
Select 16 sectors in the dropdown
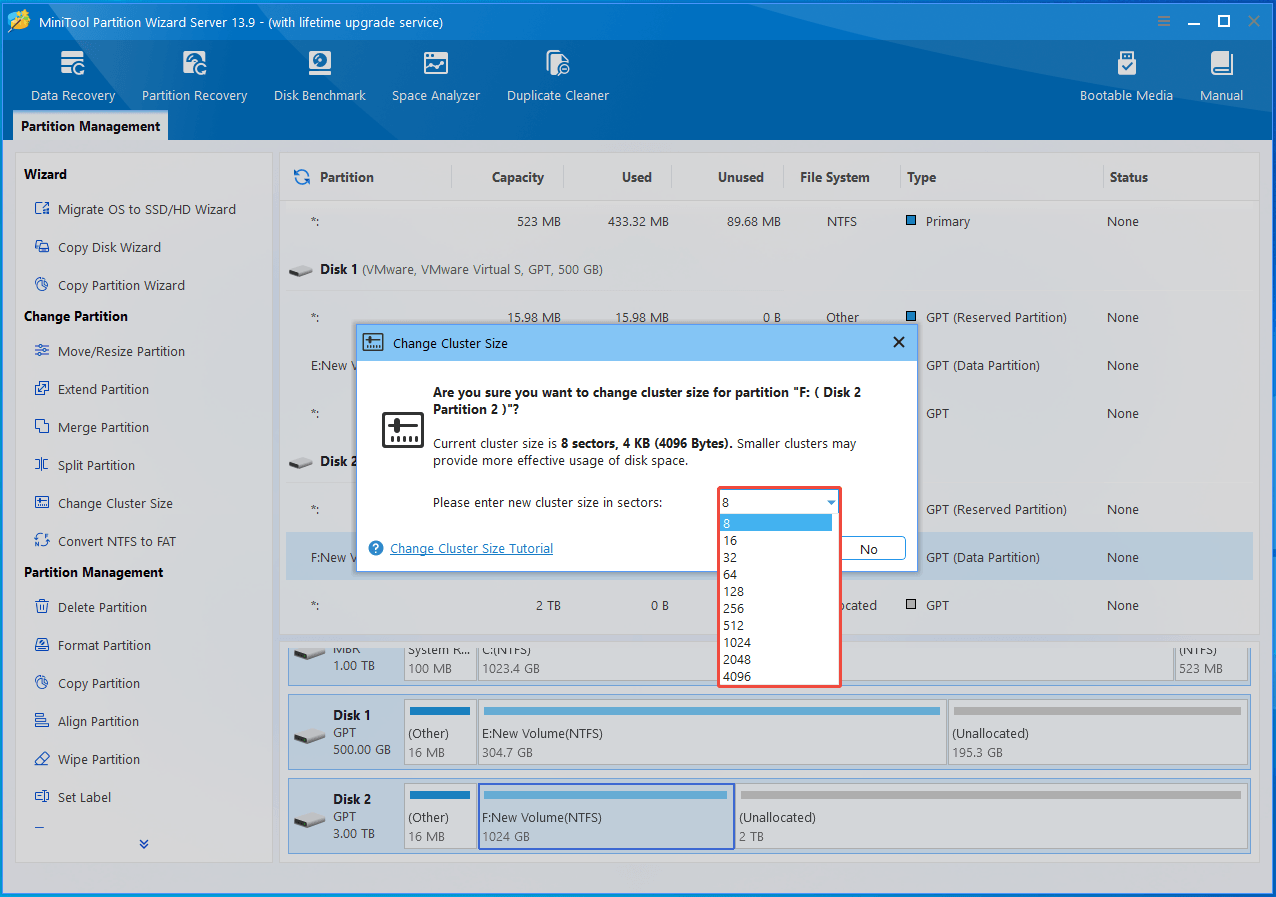coord(776,540)
